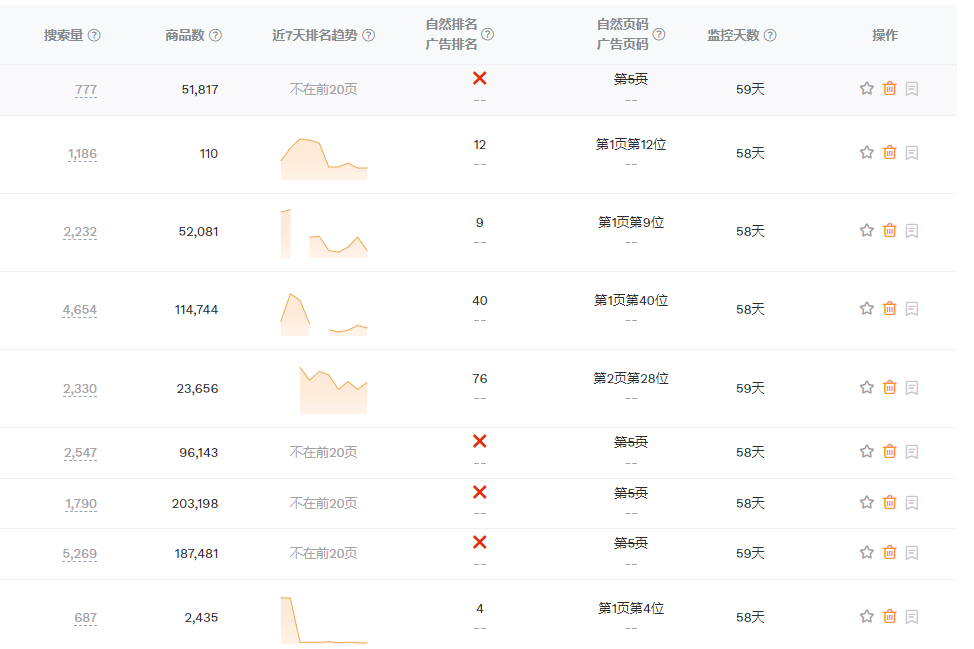Click the note icon in the 5,269 row
Viewport: 974px width, 649px height.
click(913, 553)
